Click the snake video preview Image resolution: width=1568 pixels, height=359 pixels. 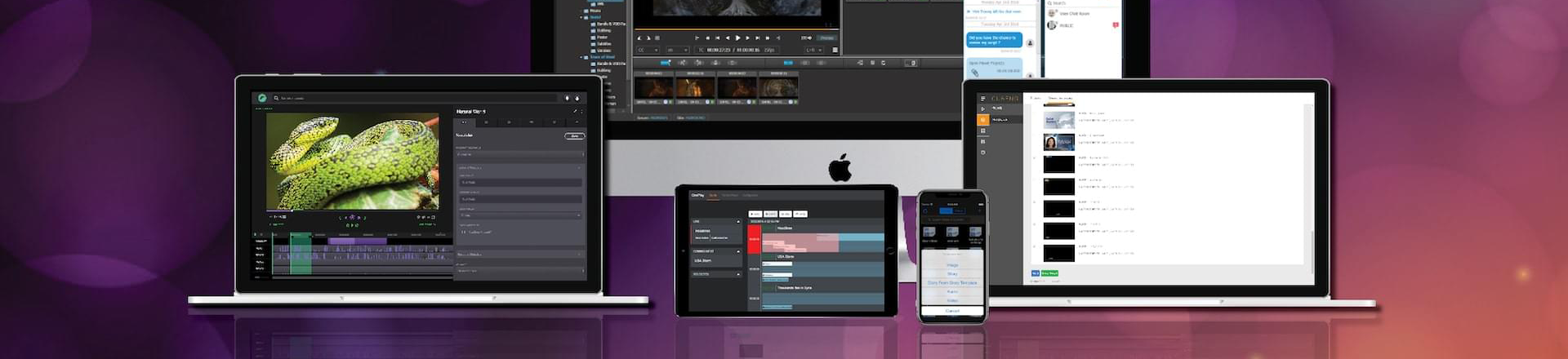click(353, 162)
